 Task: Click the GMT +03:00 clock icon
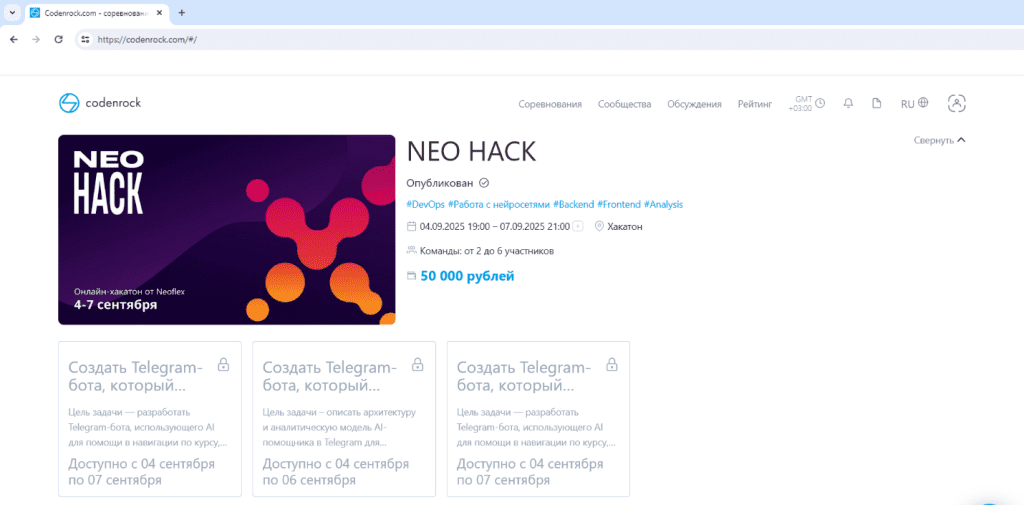(820, 103)
